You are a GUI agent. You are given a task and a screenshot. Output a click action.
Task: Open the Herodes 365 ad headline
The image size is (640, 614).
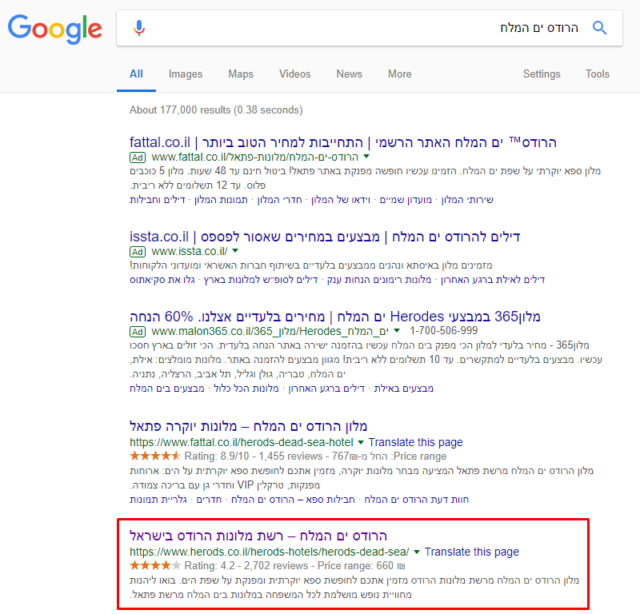[x=335, y=316]
